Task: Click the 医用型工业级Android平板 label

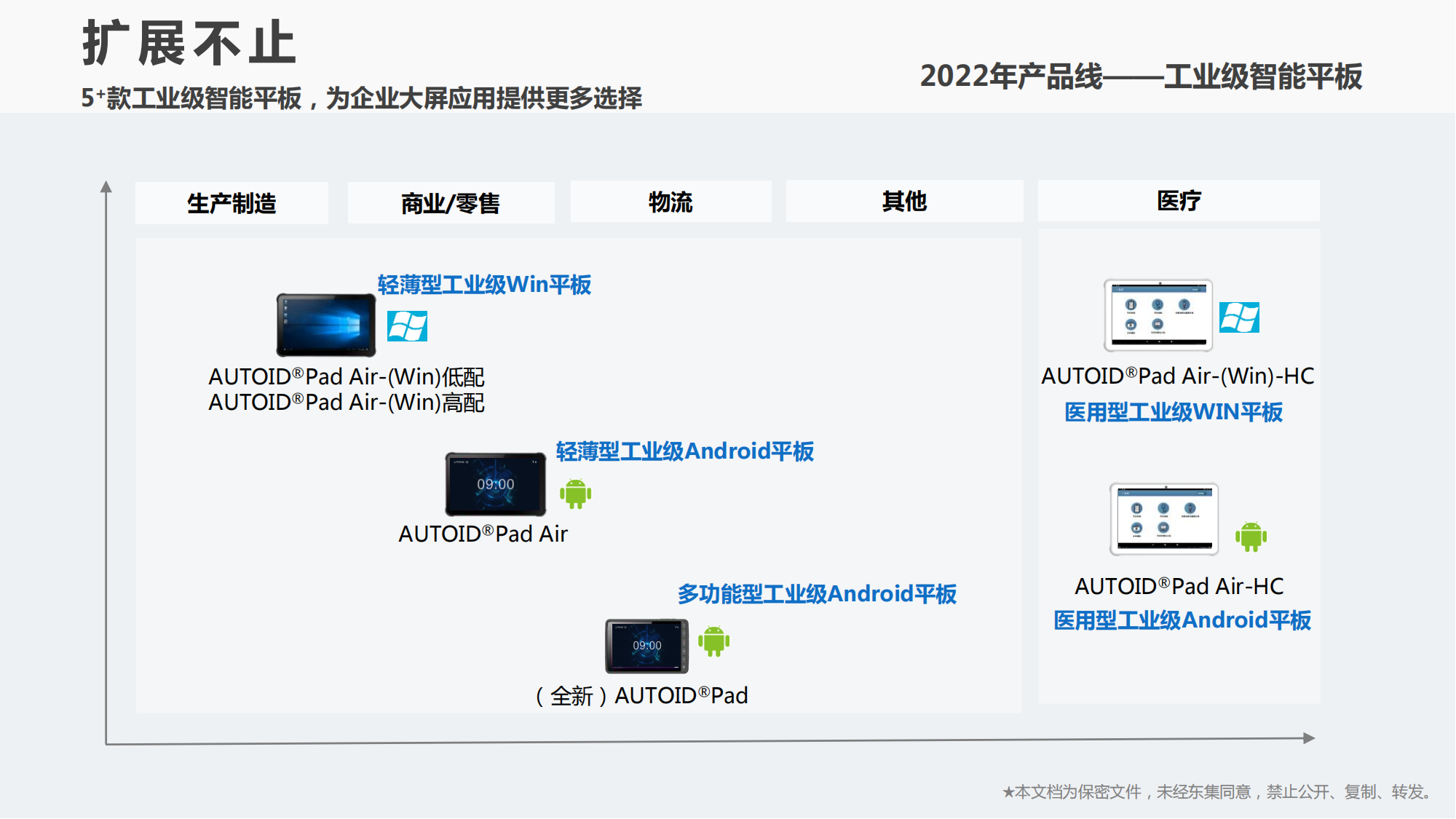Action: click(x=1182, y=620)
